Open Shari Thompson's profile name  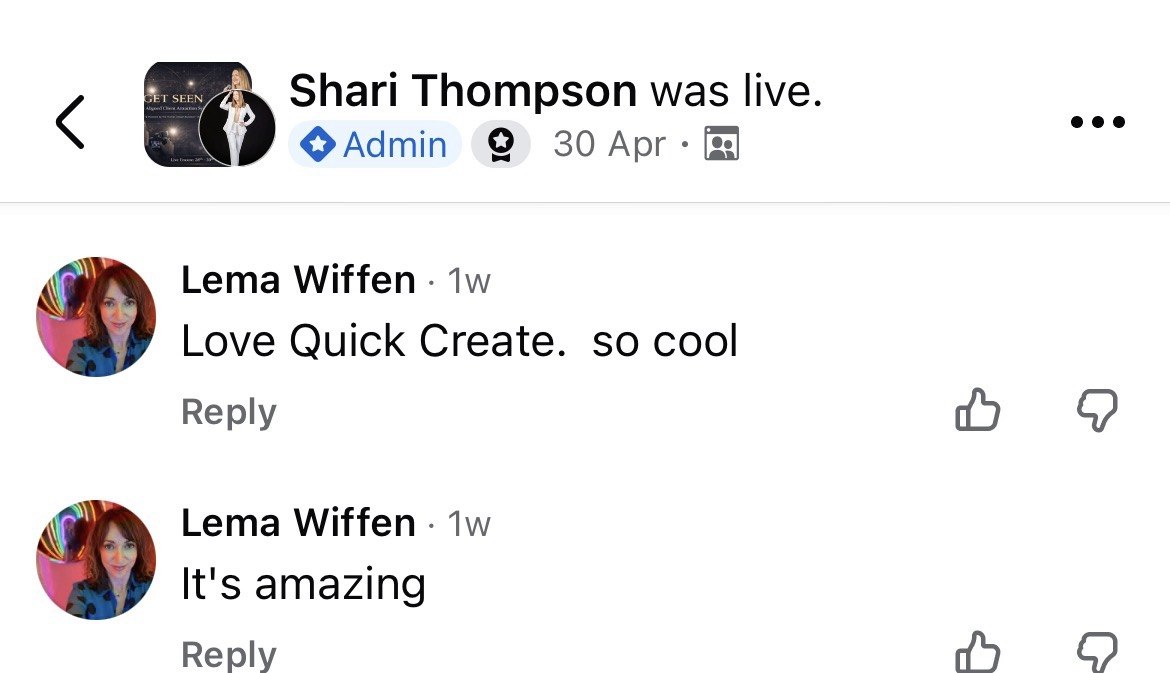[463, 90]
